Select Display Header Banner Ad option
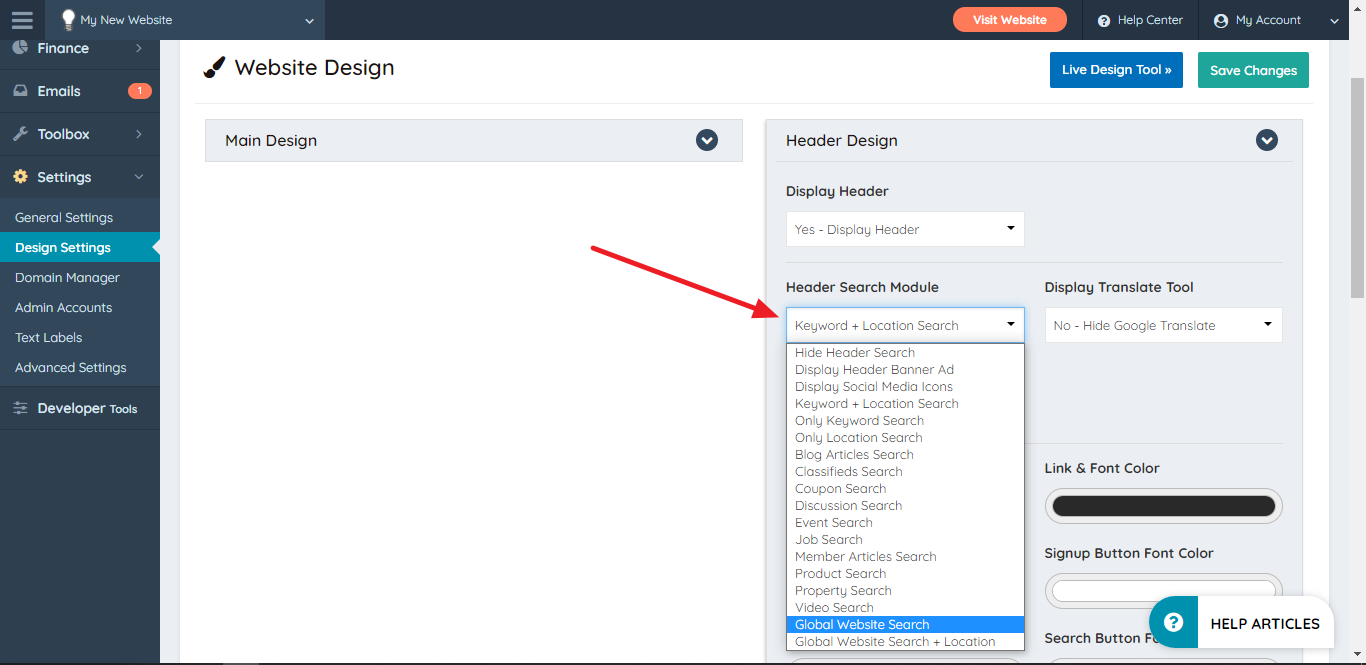Viewport: 1366px width, 665px height. pyautogui.click(x=905, y=369)
